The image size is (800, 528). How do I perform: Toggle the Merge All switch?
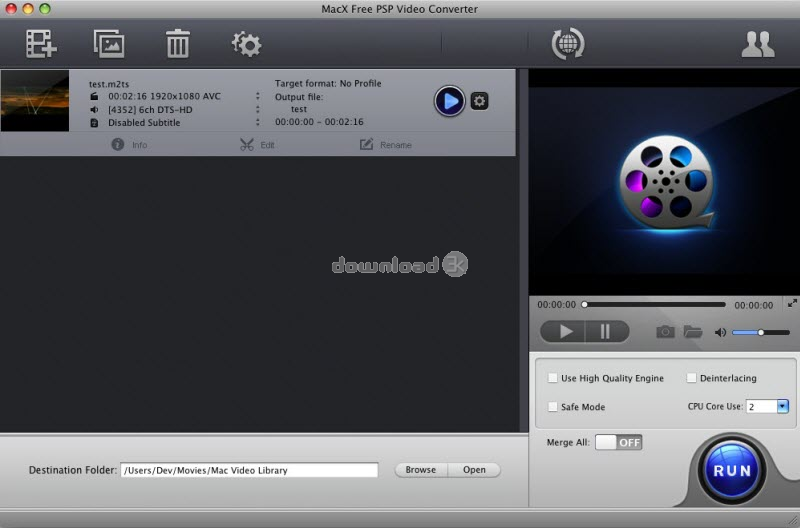618,442
